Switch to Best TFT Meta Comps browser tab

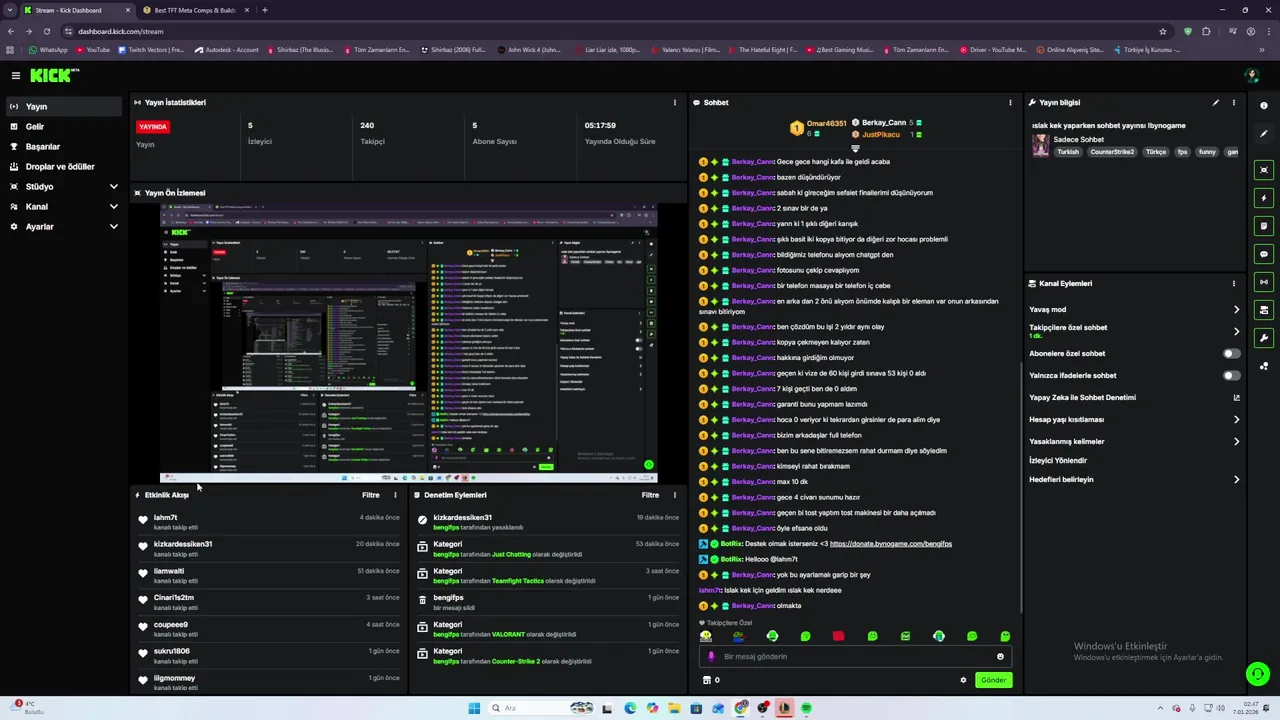pyautogui.click(x=195, y=10)
